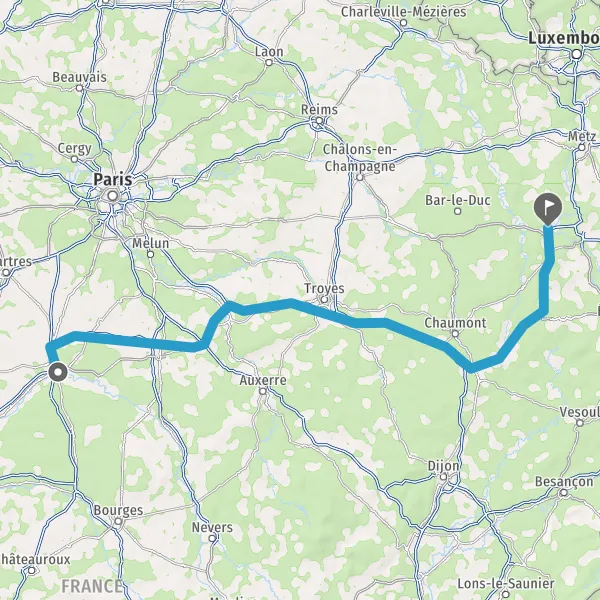Click the Troyes city marker
The image size is (600, 600).
point(324,299)
